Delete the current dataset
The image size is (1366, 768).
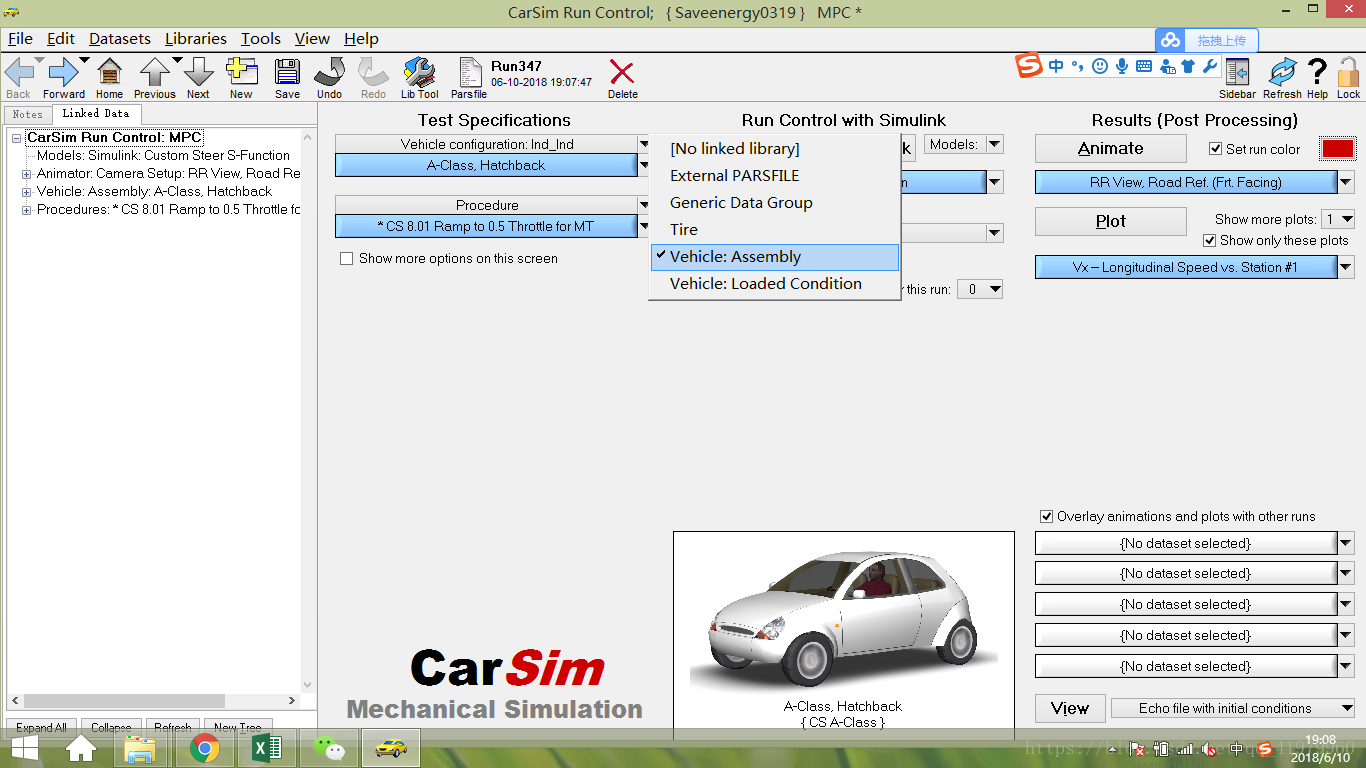point(622,72)
